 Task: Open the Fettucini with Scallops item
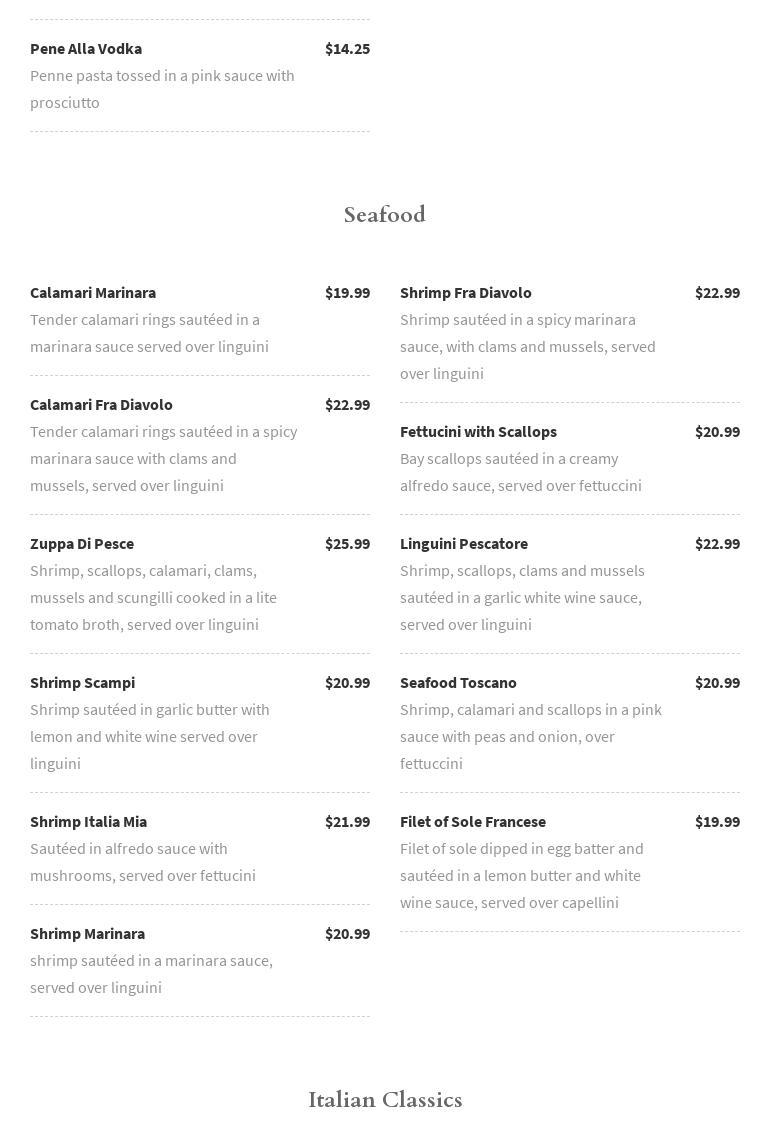(x=478, y=432)
